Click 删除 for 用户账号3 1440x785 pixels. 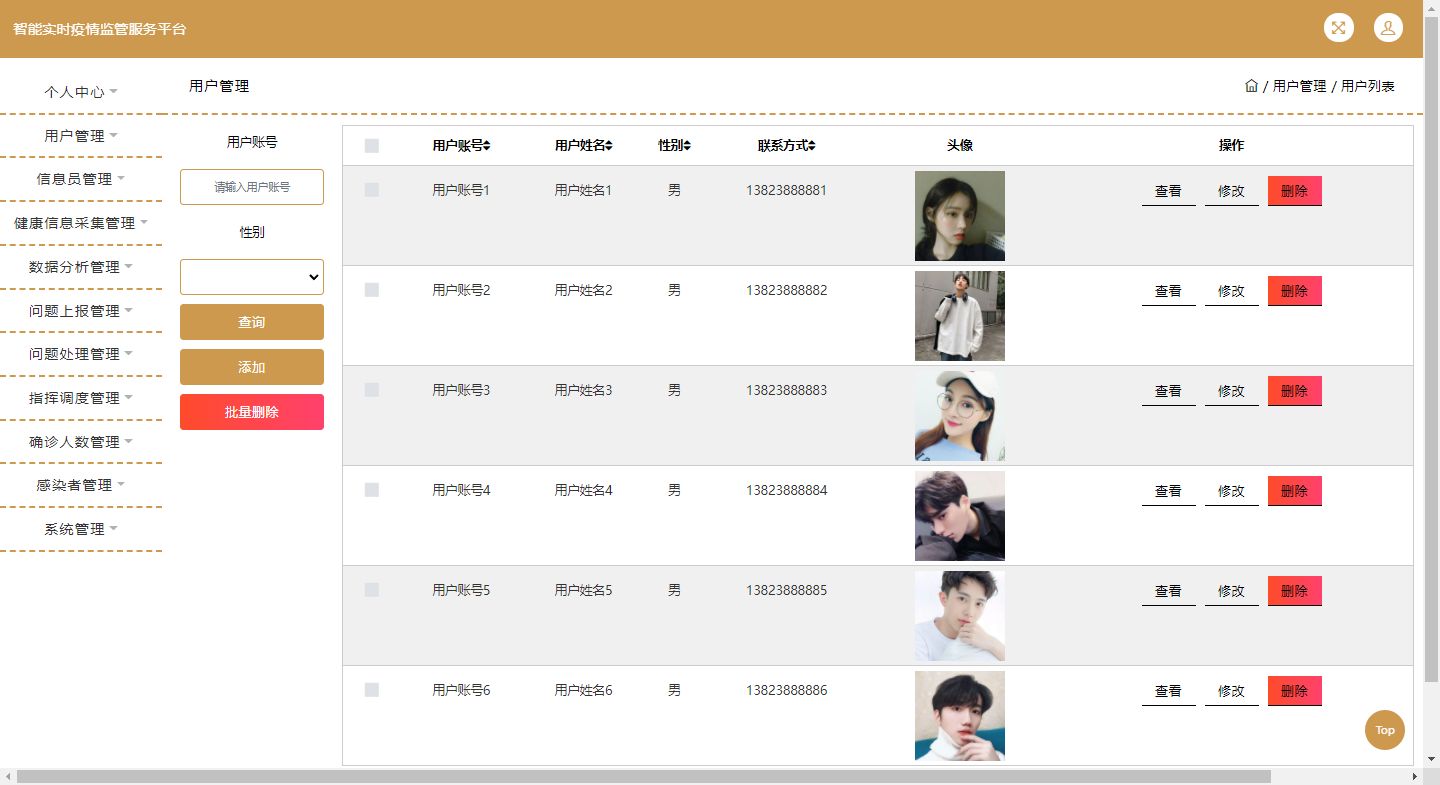tap(1294, 391)
